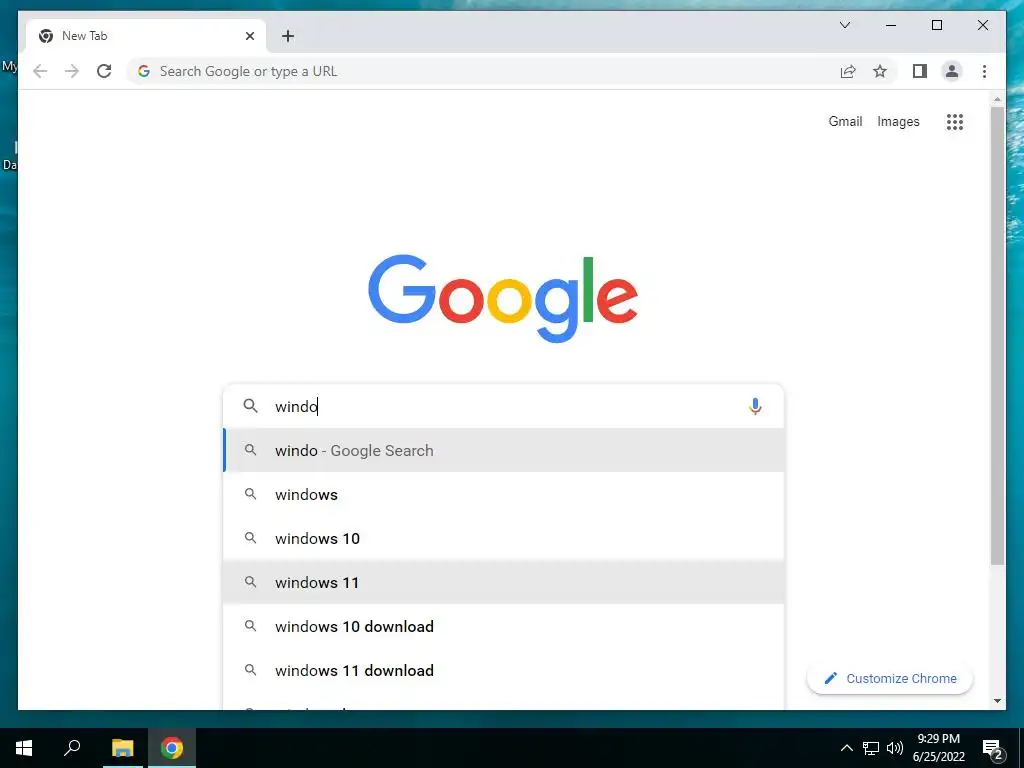Click the Customize Chrome button
Viewport: 1024px width, 768px height.
[x=889, y=679]
